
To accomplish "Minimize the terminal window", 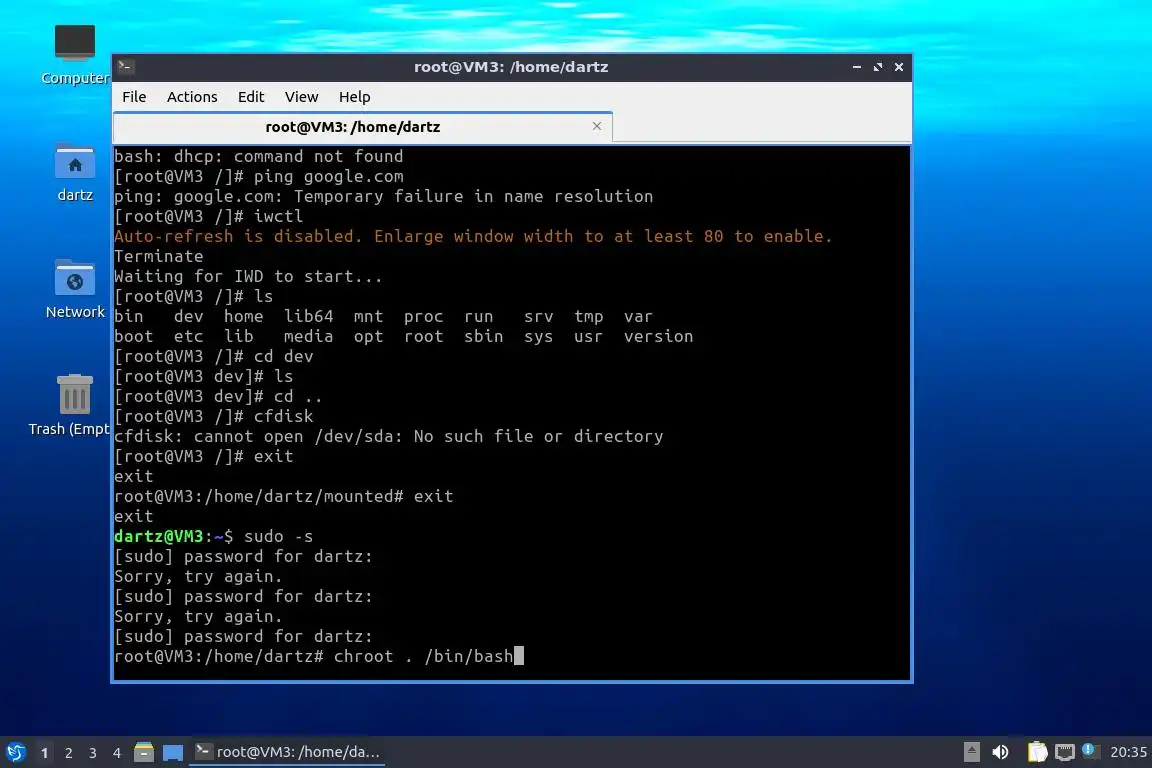I will point(857,67).
